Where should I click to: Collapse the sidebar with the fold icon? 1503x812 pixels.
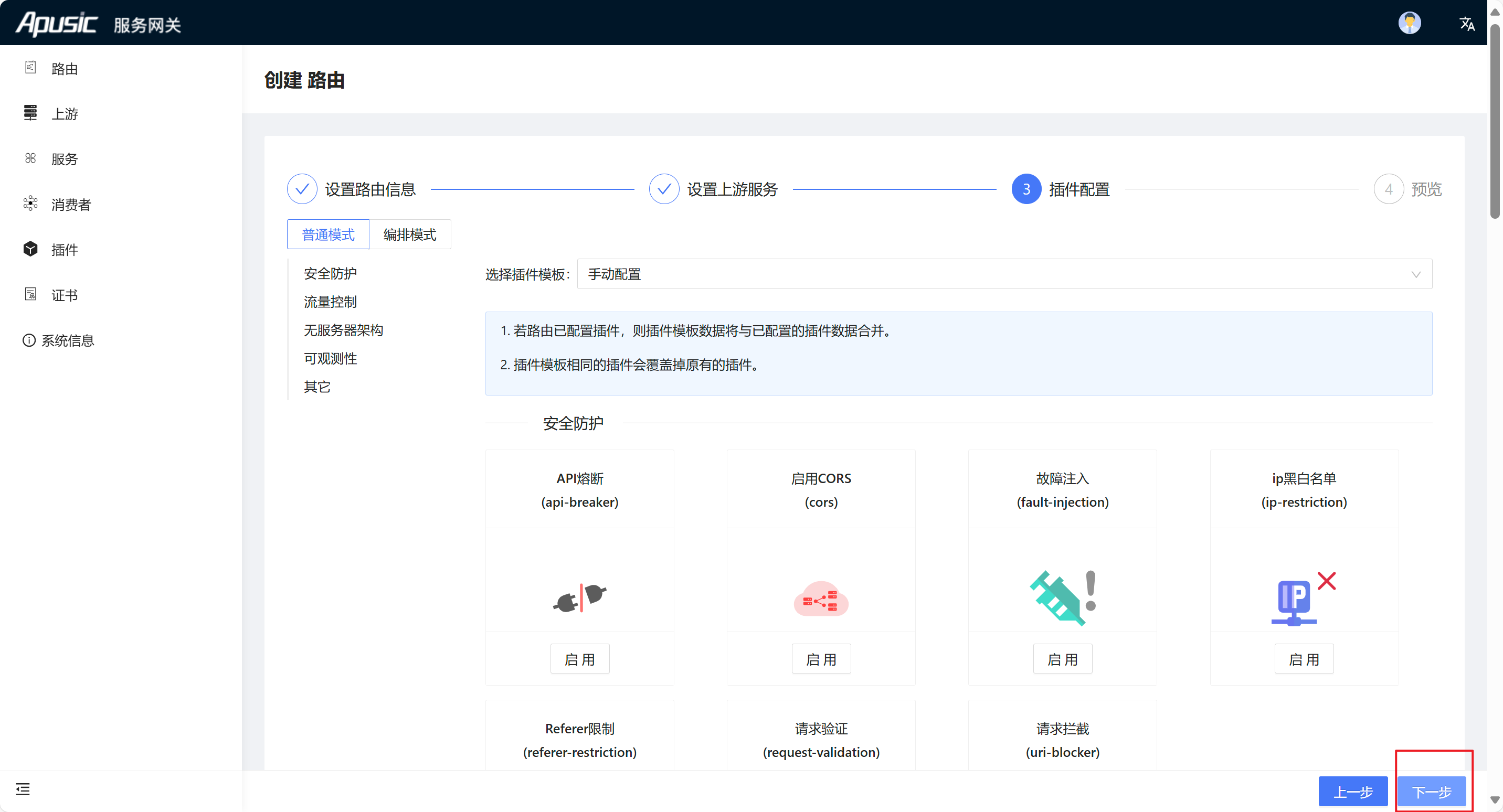click(x=23, y=789)
